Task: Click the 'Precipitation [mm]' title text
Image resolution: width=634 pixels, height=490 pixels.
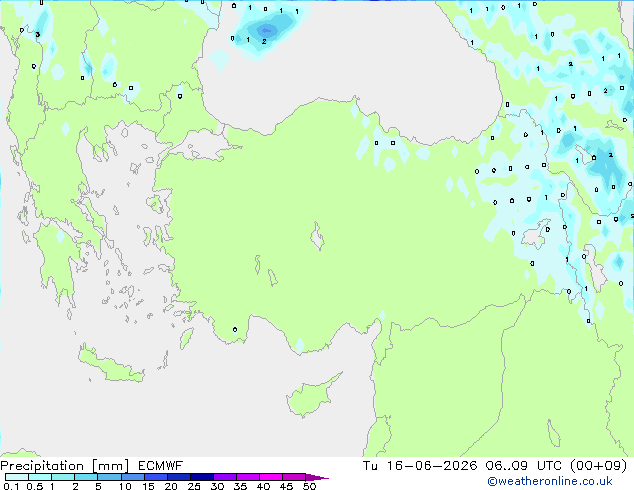Action: click(x=64, y=466)
